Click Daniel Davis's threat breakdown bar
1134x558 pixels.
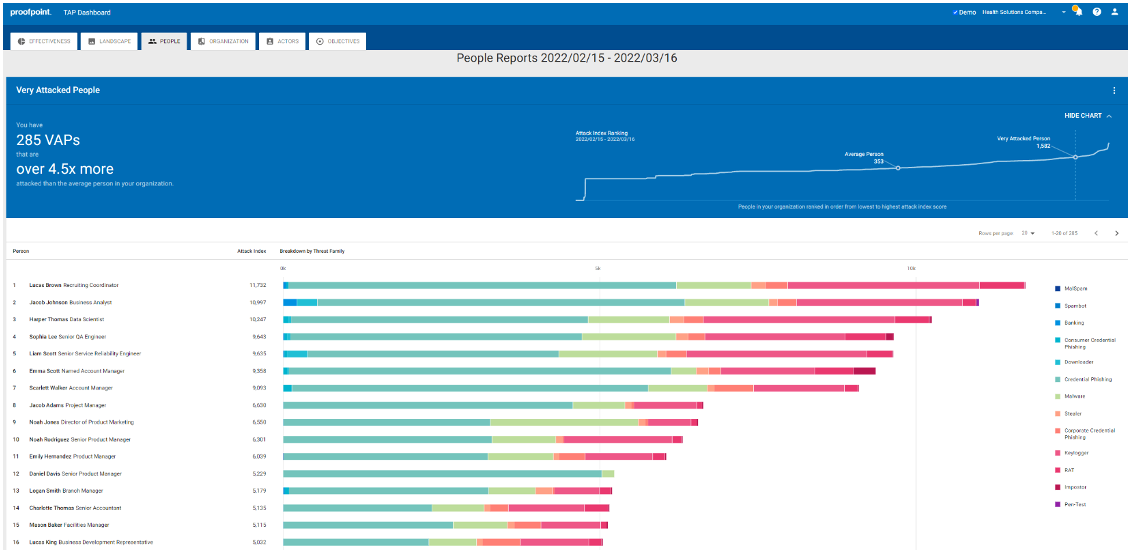pyautogui.click(x=448, y=474)
